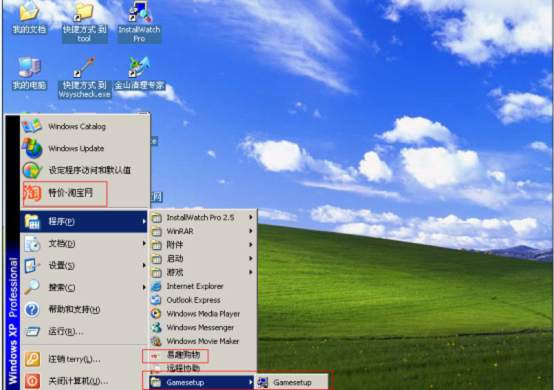
Task: Click the Windows Media Player icon
Action: pos(156,314)
